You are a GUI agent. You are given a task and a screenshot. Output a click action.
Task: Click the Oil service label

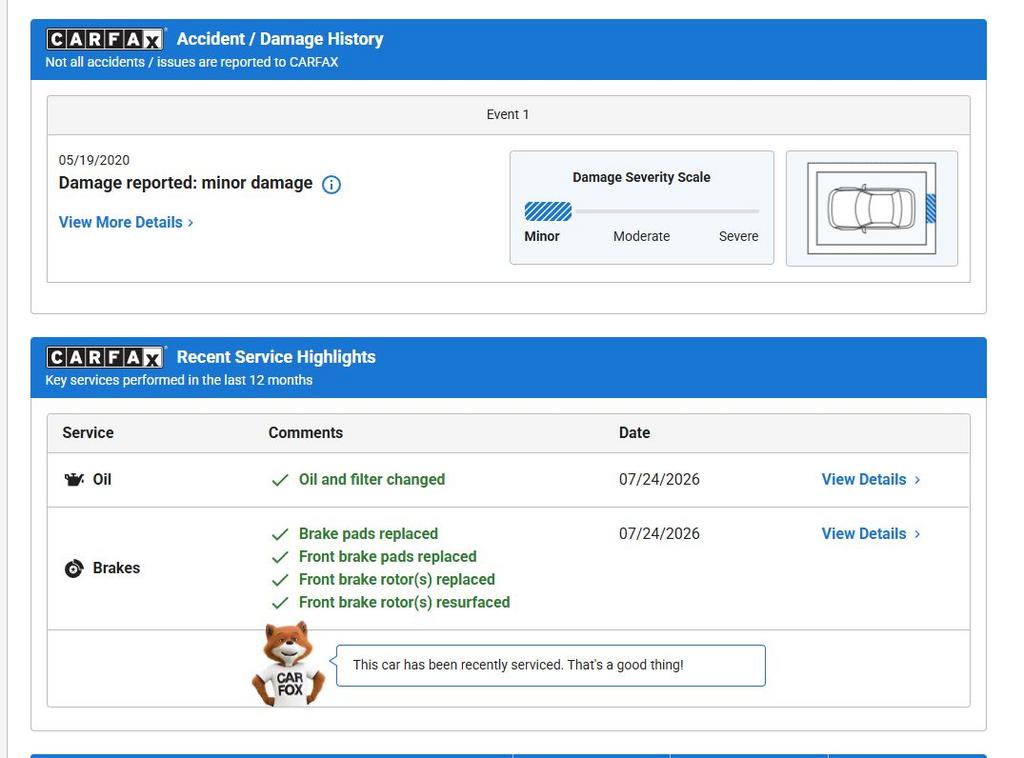(x=102, y=480)
